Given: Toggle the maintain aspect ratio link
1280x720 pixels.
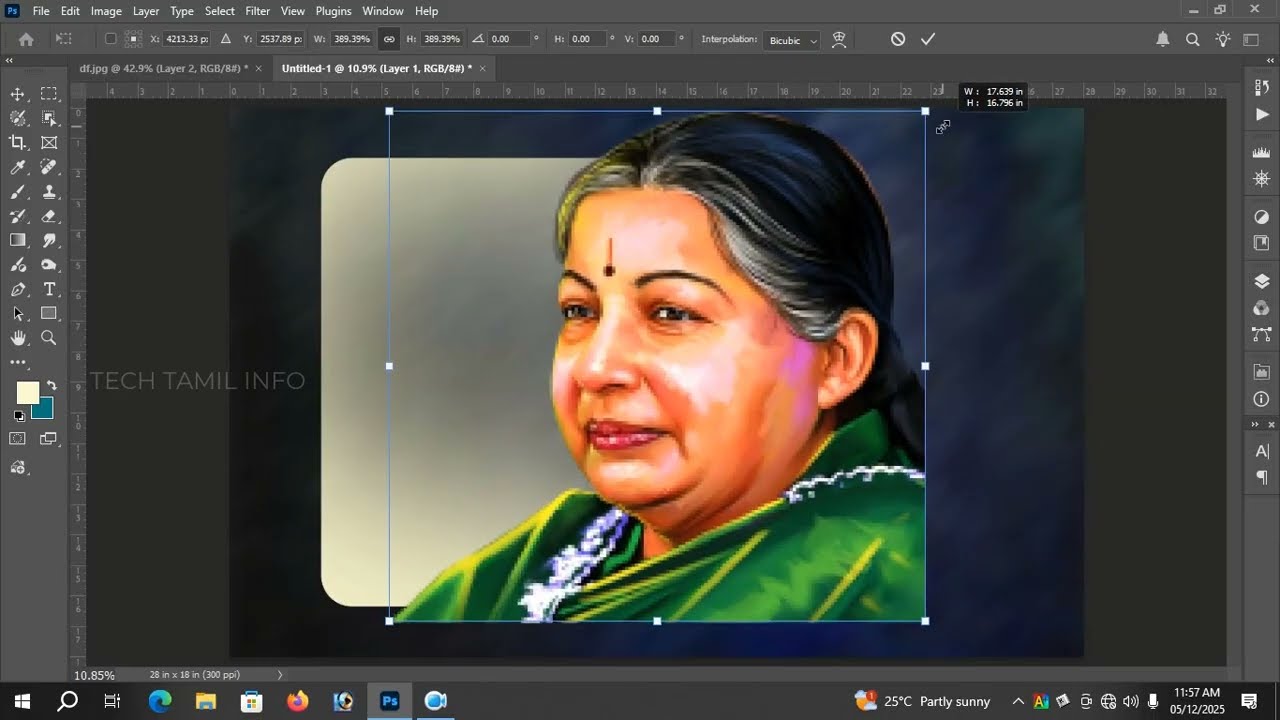Looking at the screenshot, I should tap(389, 39).
